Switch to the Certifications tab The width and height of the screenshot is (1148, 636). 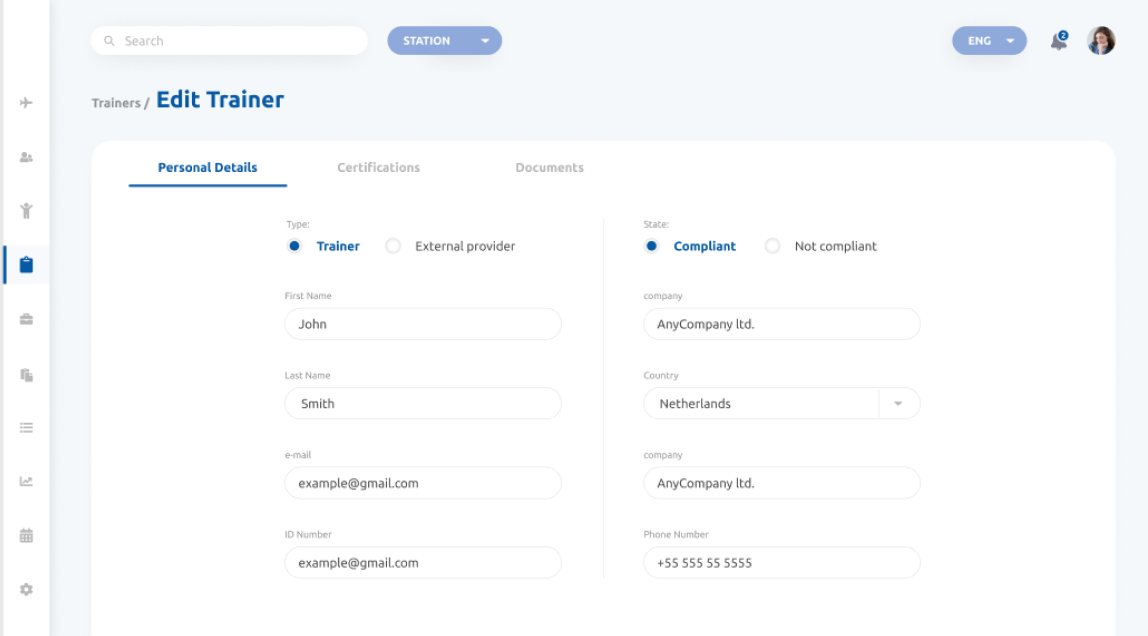(x=378, y=167)
